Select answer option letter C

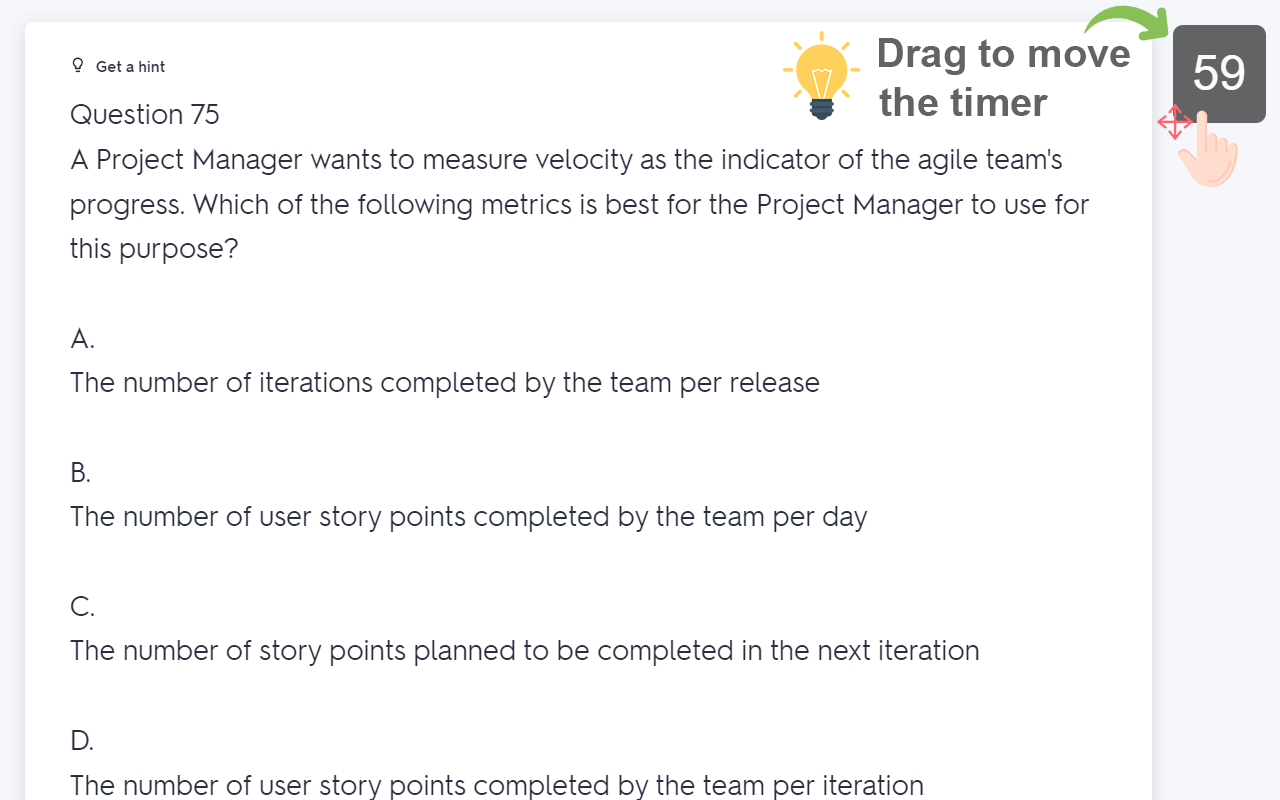tap(82, 607)
